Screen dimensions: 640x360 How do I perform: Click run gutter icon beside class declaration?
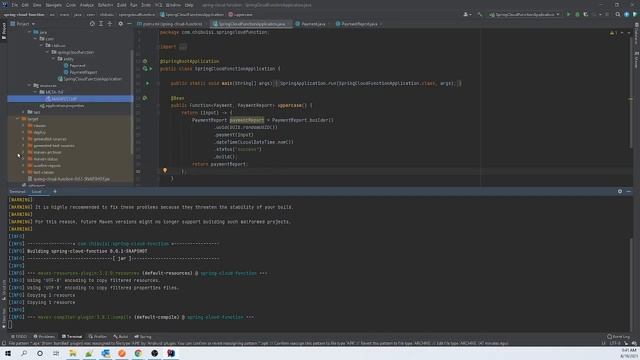[151, 69]
